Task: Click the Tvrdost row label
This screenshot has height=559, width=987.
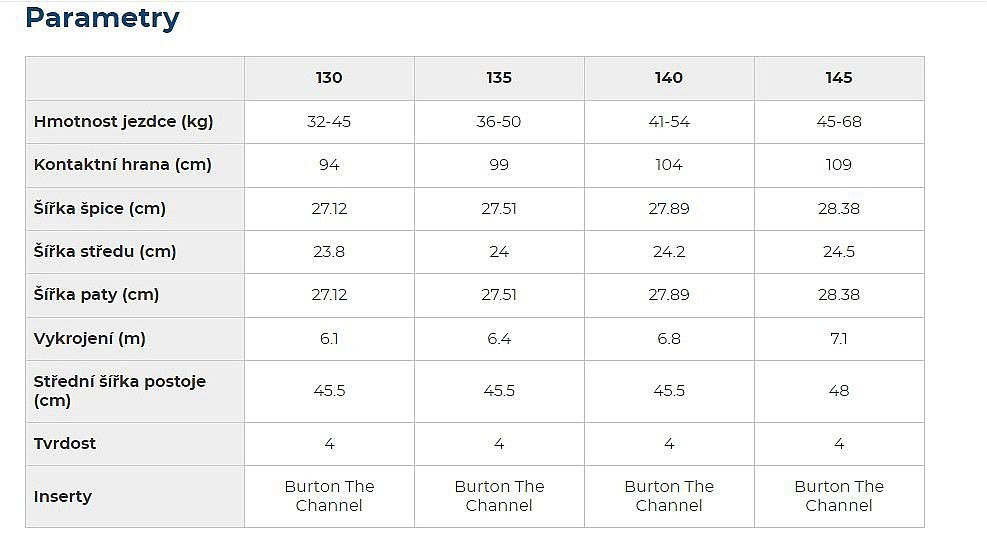Action: (65, 444)
